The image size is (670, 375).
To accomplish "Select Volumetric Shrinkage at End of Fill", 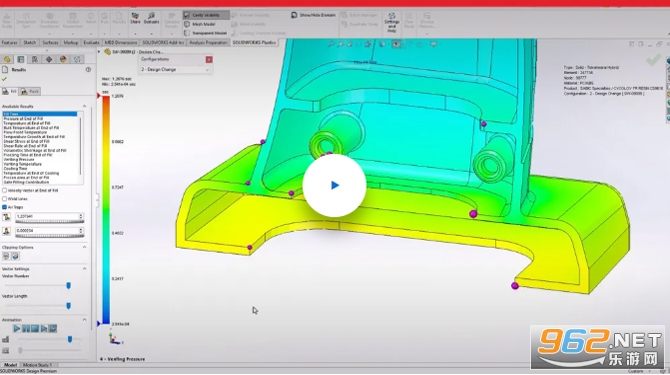I will (35, 150).
